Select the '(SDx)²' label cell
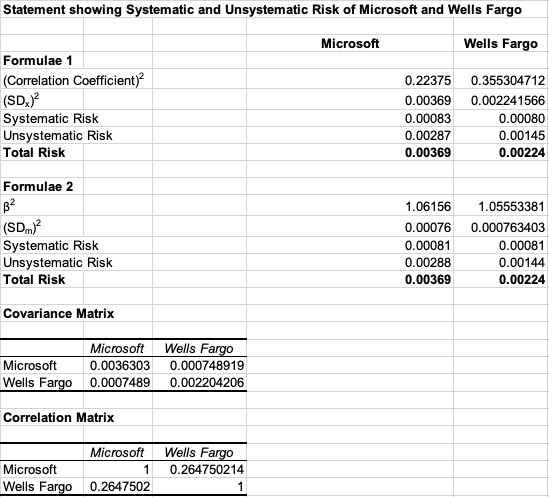 (21, 101)
